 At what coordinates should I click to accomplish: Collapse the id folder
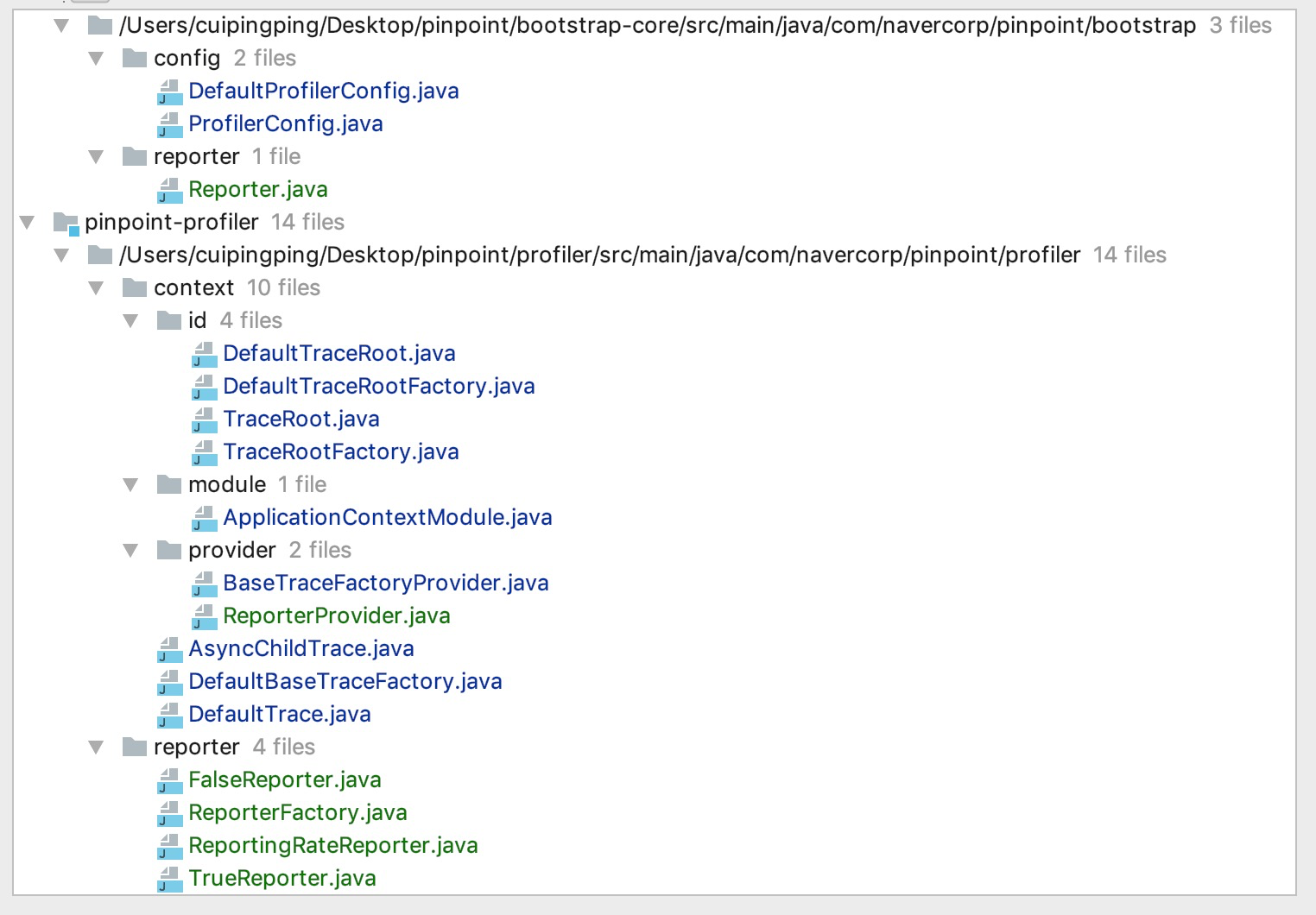pos(130,321)
